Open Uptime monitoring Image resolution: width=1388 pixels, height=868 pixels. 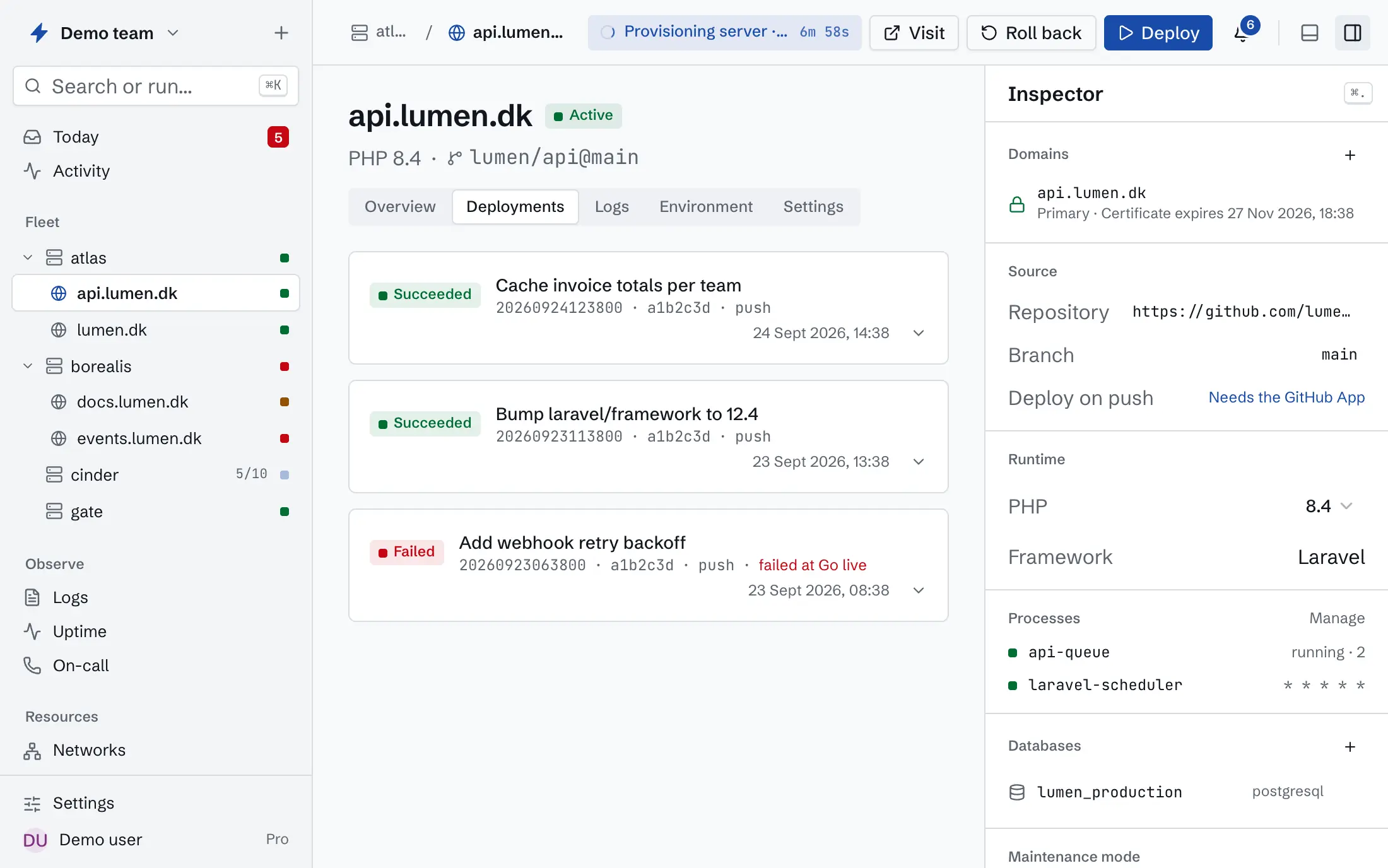coord(156,631)
